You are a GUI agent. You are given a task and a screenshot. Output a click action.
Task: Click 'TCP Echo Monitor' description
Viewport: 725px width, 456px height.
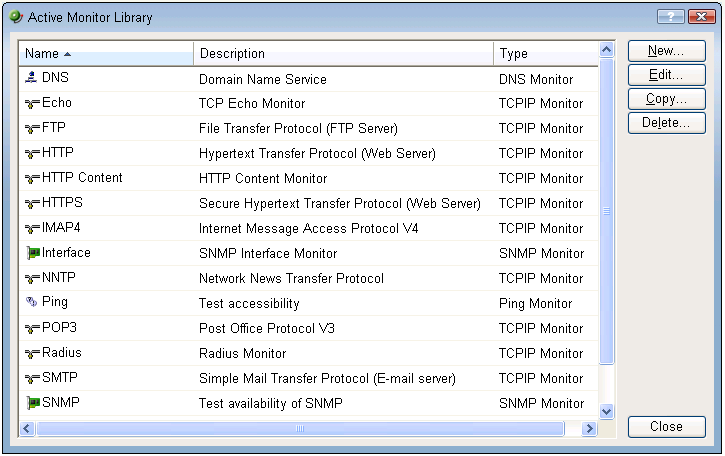coord(252,104)
